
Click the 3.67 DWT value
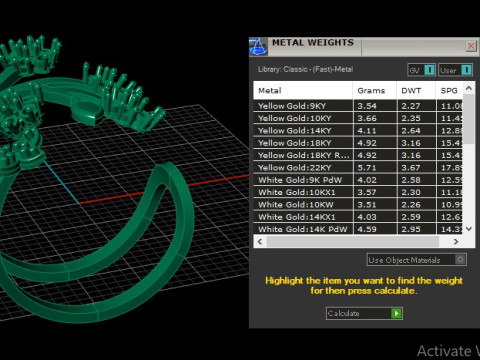(411, 168)
